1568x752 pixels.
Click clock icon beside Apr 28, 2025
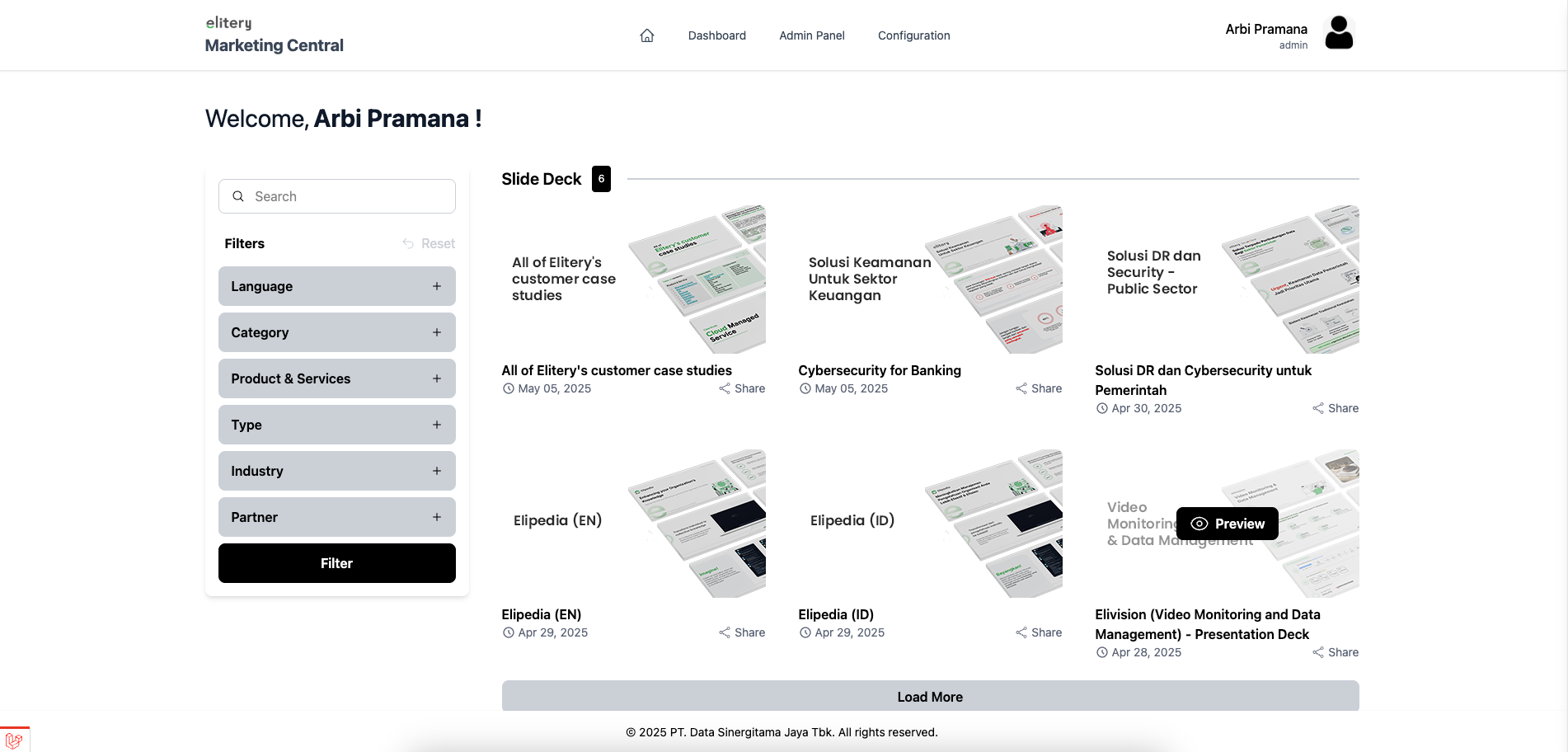[1102, 652]
